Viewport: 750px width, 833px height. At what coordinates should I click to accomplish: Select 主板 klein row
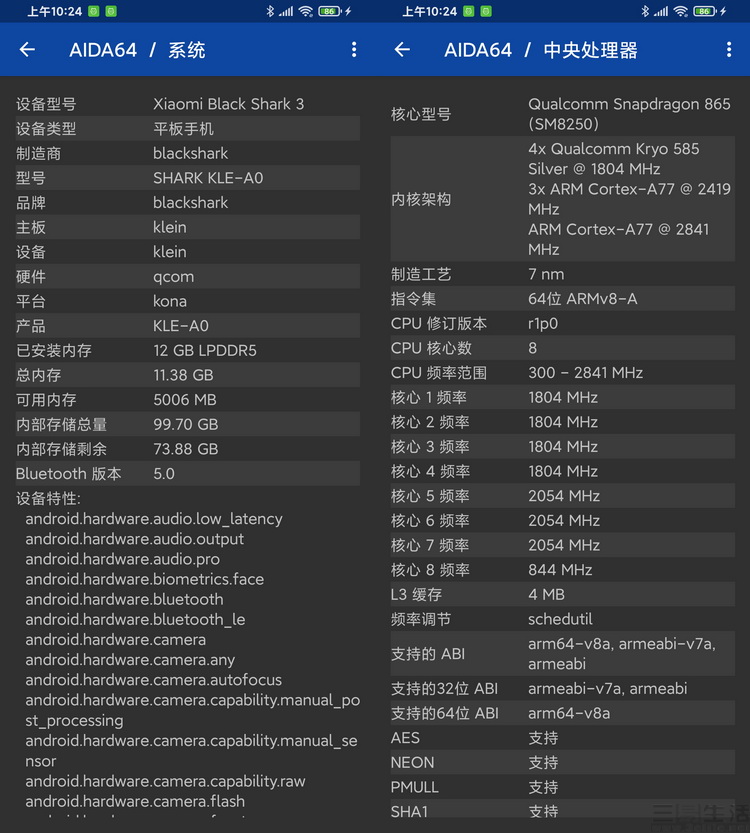click(188, 227)
